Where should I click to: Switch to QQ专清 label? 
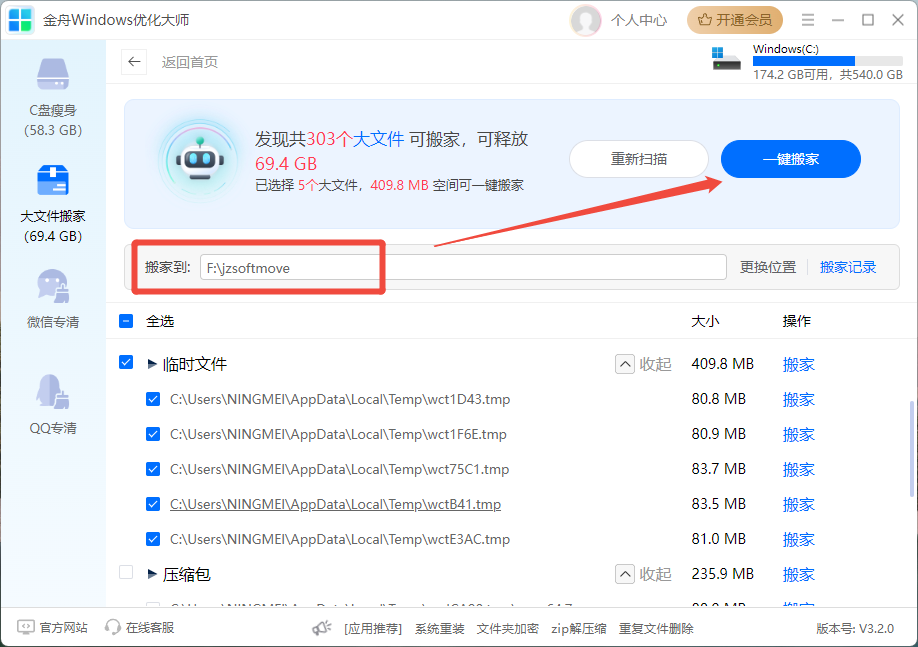(53, 428)
